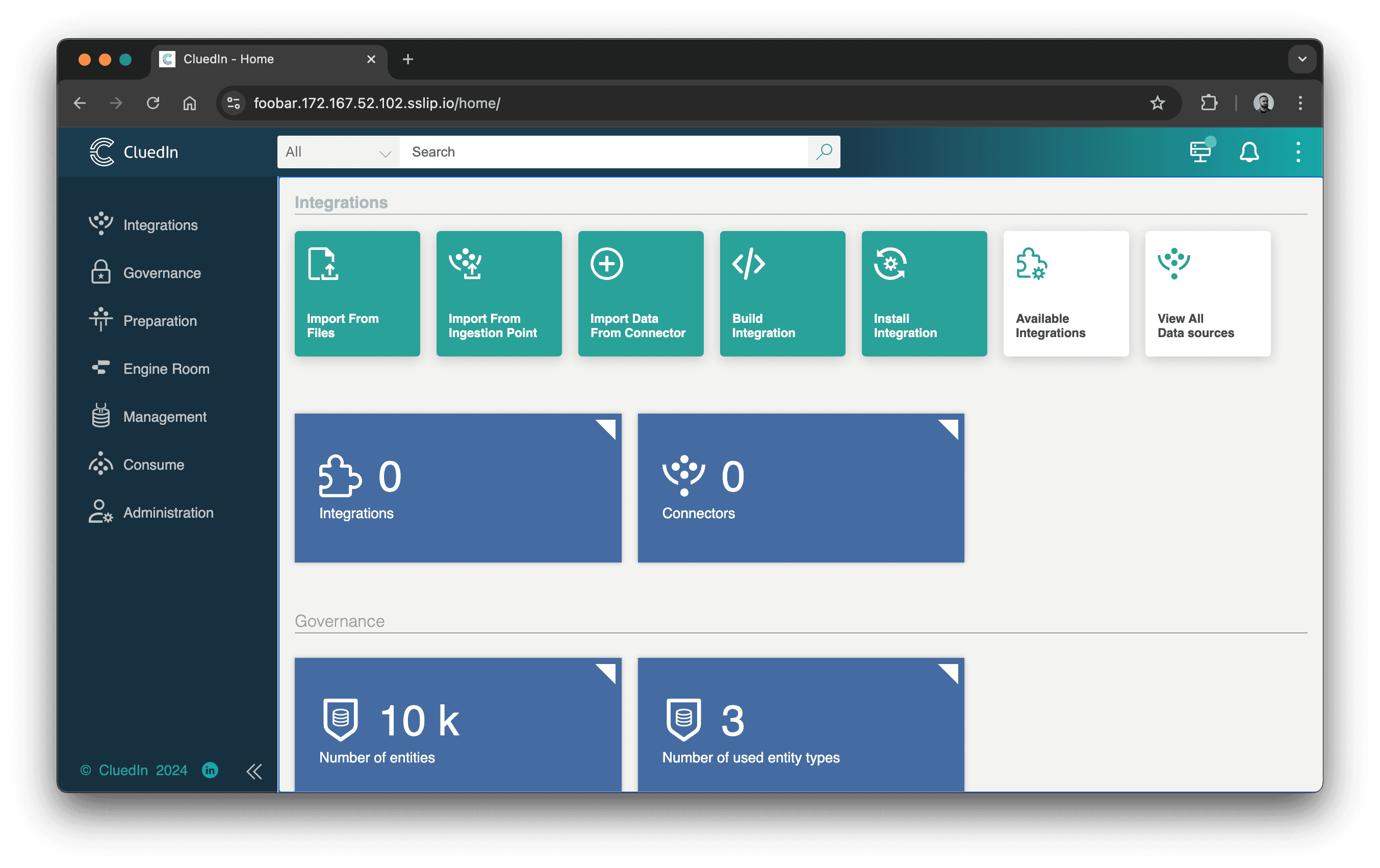Click the Import From Files tile
Image resolution: width=1380 pixels, height=868 pixels.
click(x=357, y=293)
